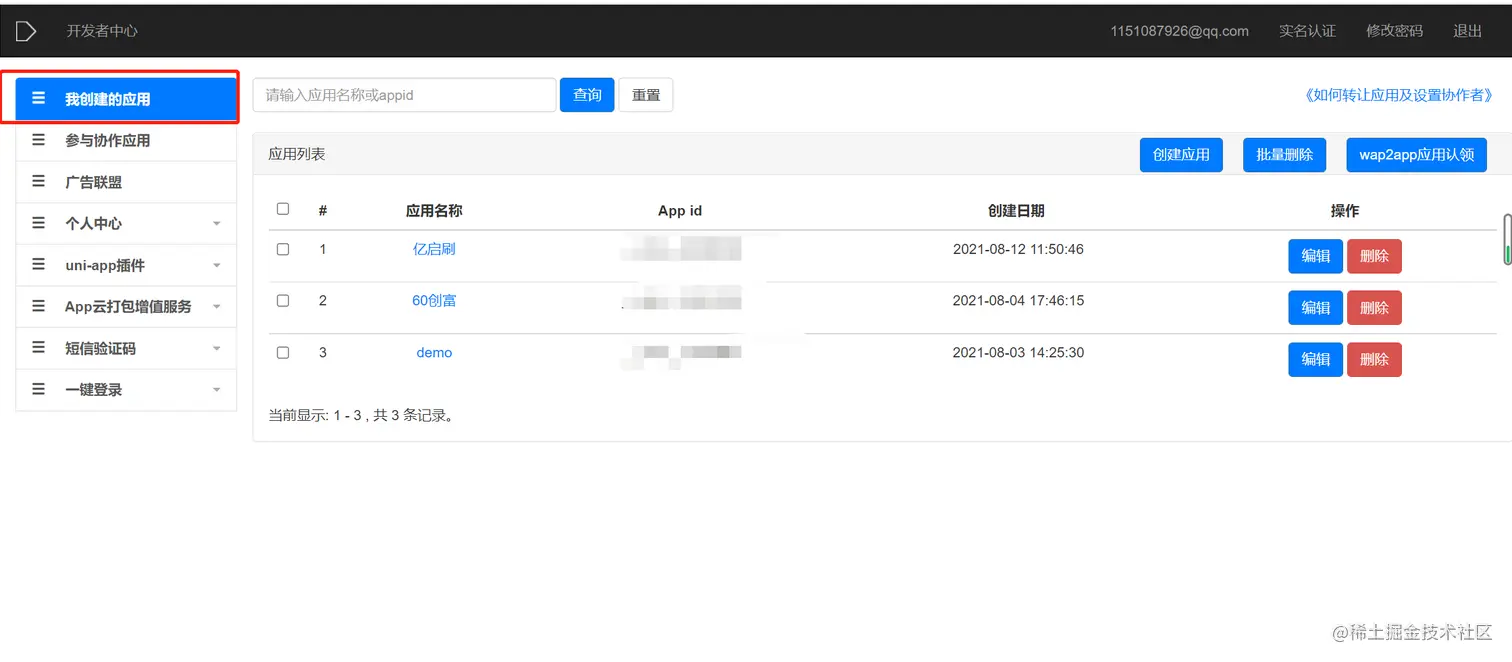Open 实名认证 in the header
This screenshot has width=1512, height=662.
point(1307,31)
